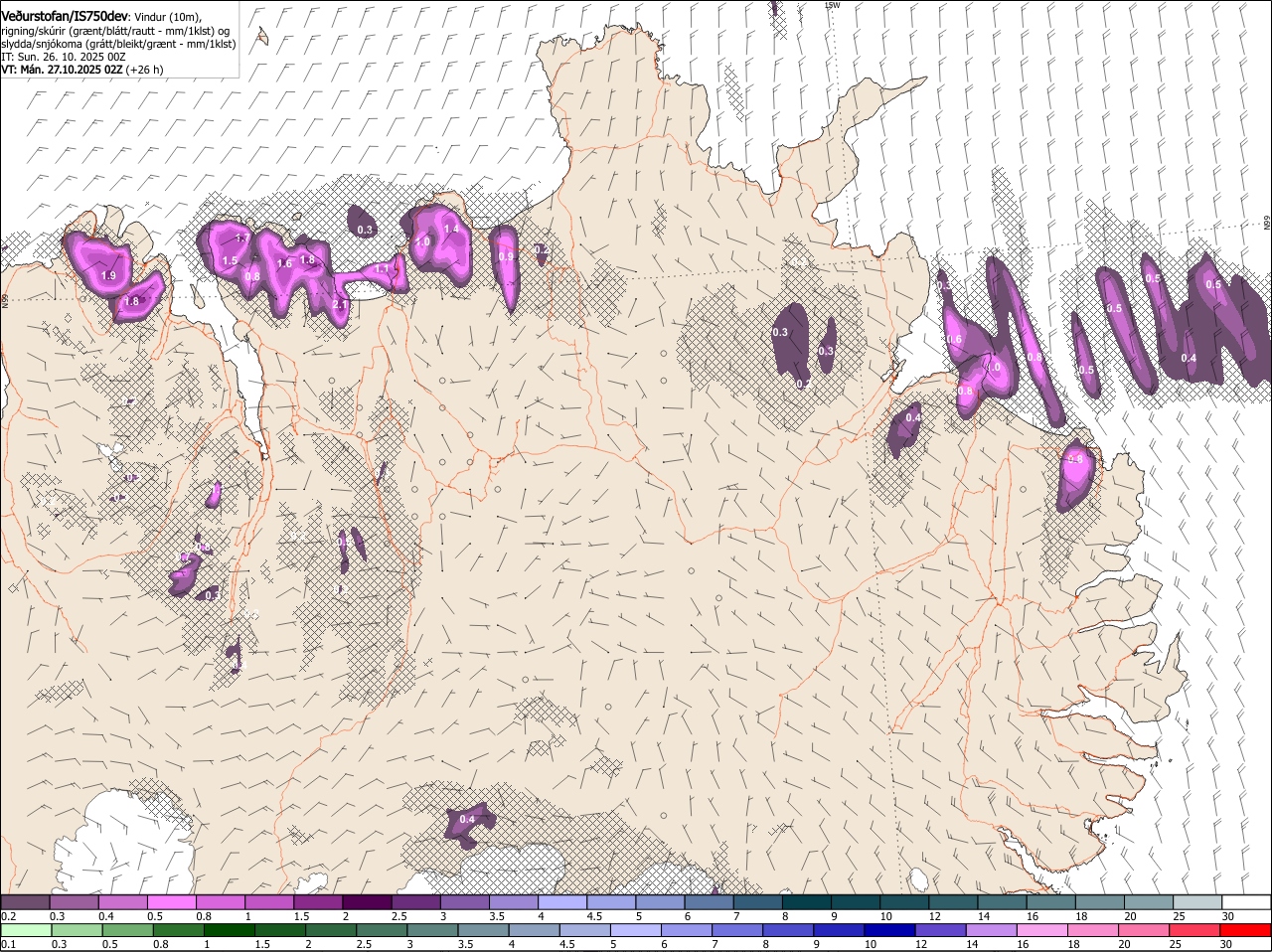The width and height of the screenshot is (1272, 952).
Task: Click the '(+26 h)' forecast offset text
Action: (145, 70)
